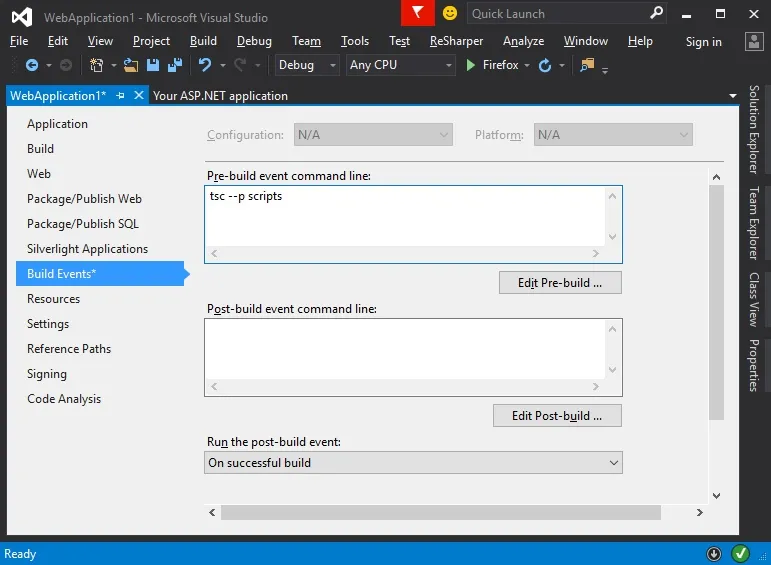Open the red notifications flag icon
Screen dimensions: 771x565
[417, 13]
